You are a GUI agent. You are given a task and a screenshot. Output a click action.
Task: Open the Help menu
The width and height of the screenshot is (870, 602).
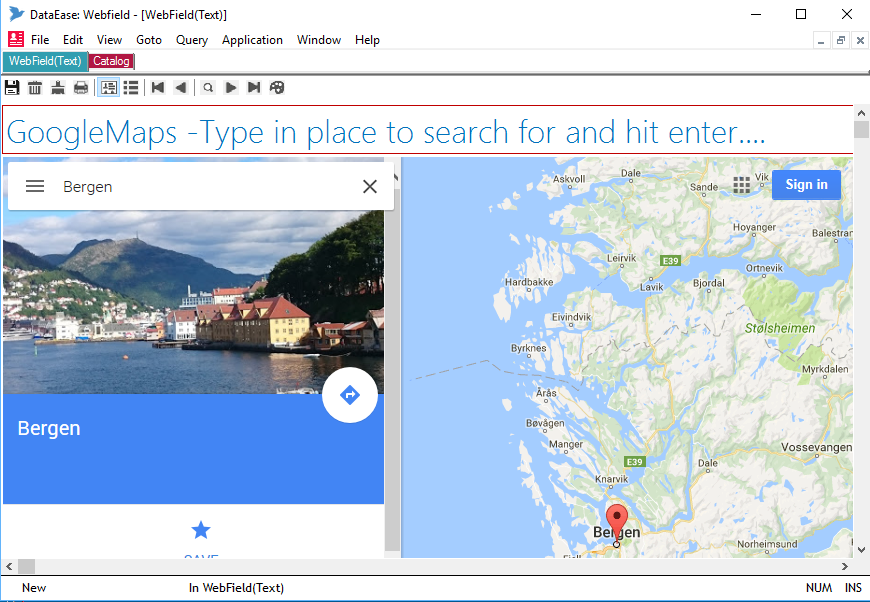click(x=367, y=40)
